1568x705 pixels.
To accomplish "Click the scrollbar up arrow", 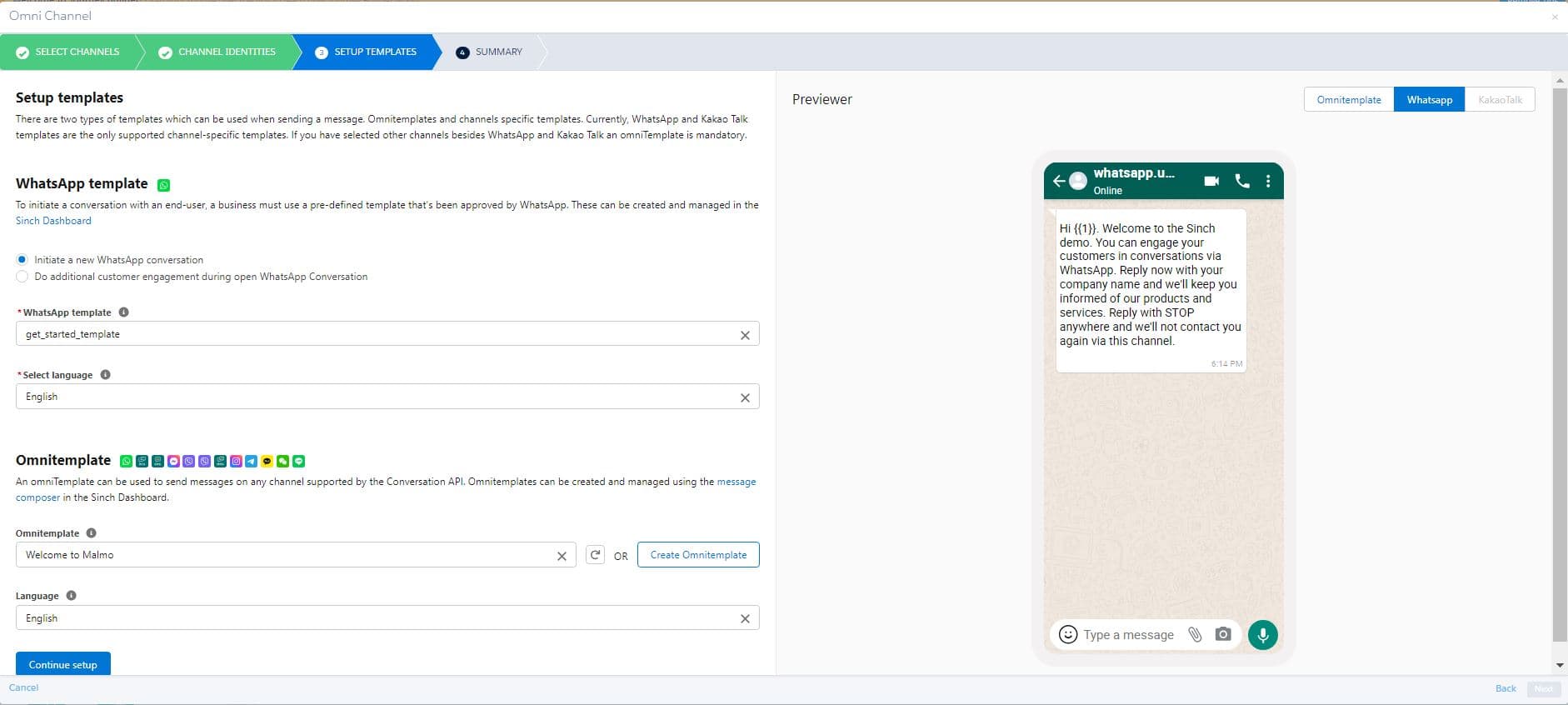I will point(1560,81).
